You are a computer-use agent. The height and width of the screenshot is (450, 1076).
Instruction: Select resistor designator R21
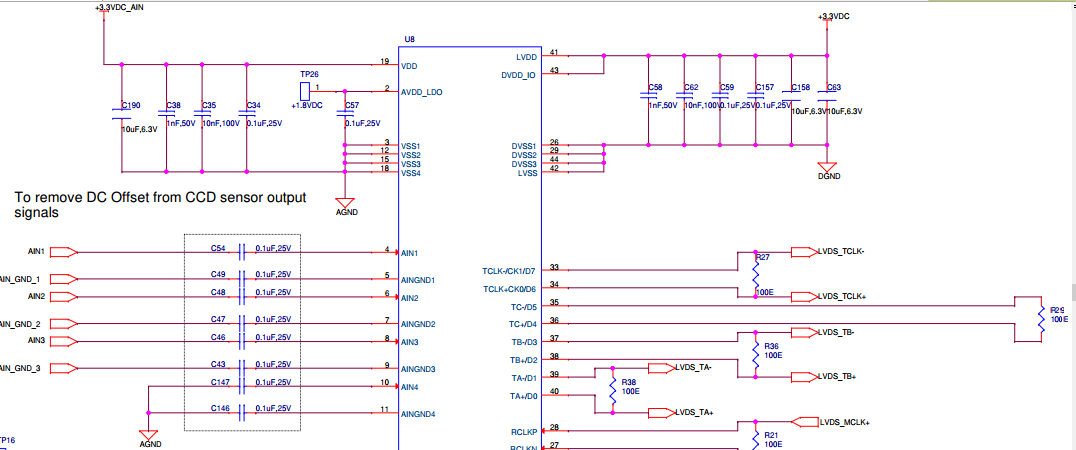(x=772, y=436)
